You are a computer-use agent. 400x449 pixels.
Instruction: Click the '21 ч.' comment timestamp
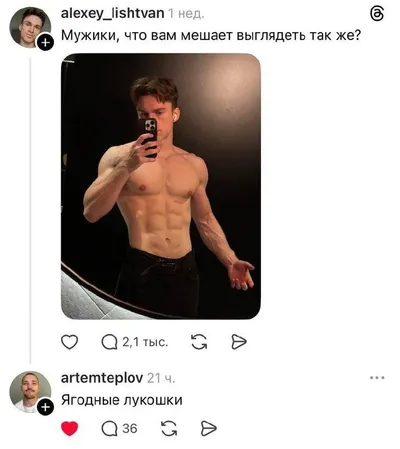pos(161,378)
